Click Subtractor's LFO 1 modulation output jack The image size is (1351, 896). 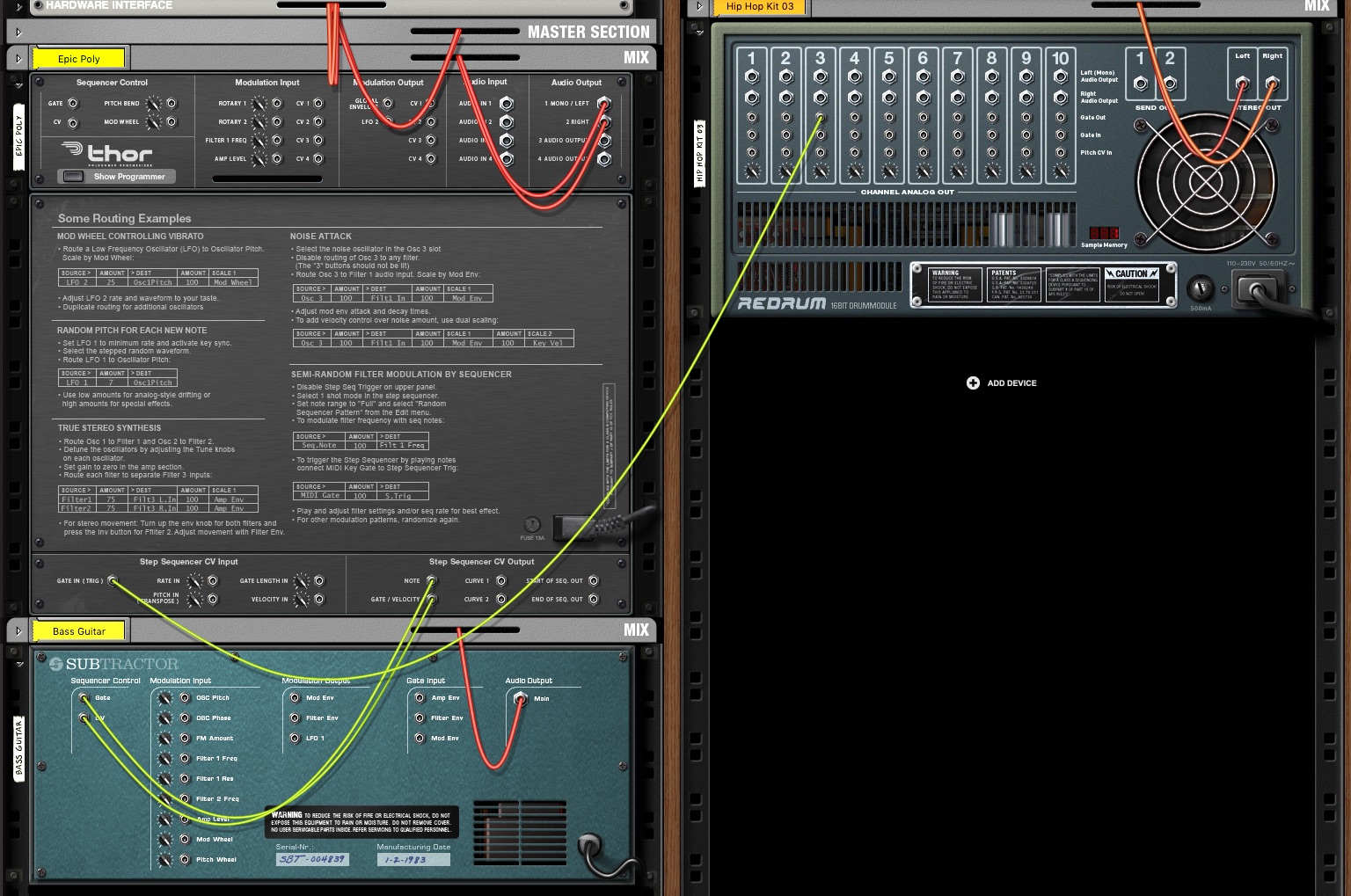click(295, 739)
